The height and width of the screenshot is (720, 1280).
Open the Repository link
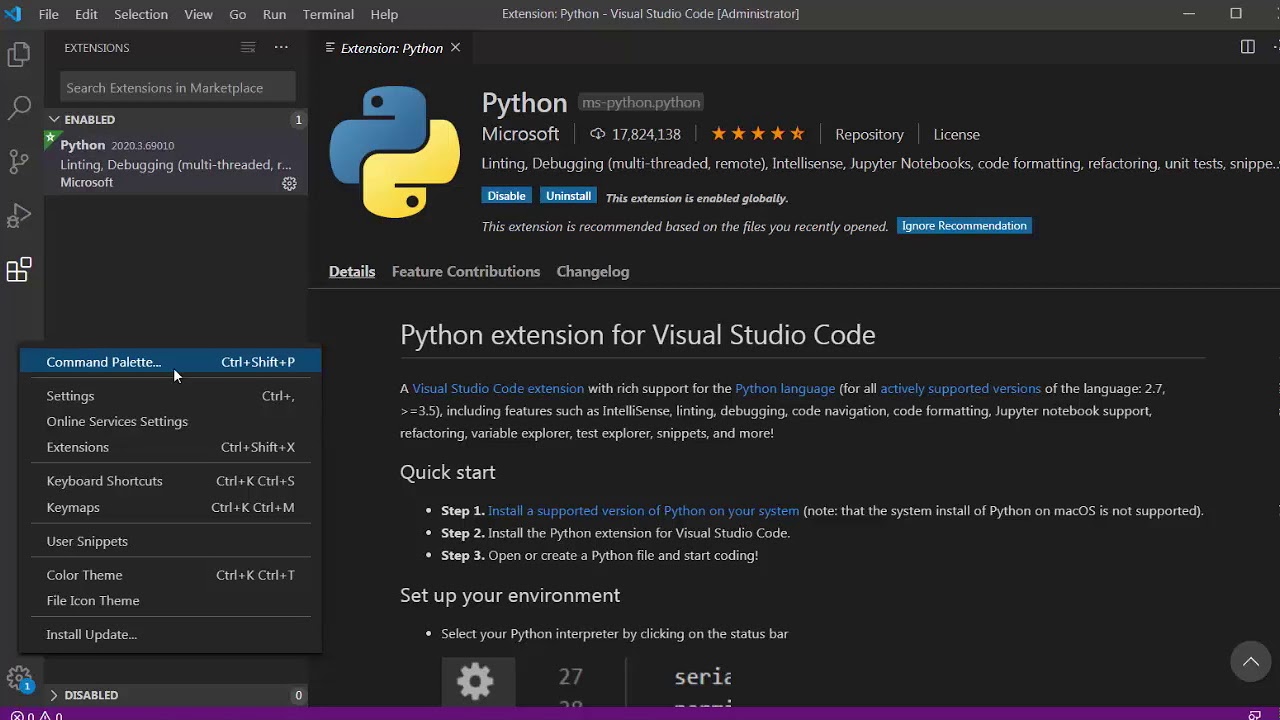869,134
